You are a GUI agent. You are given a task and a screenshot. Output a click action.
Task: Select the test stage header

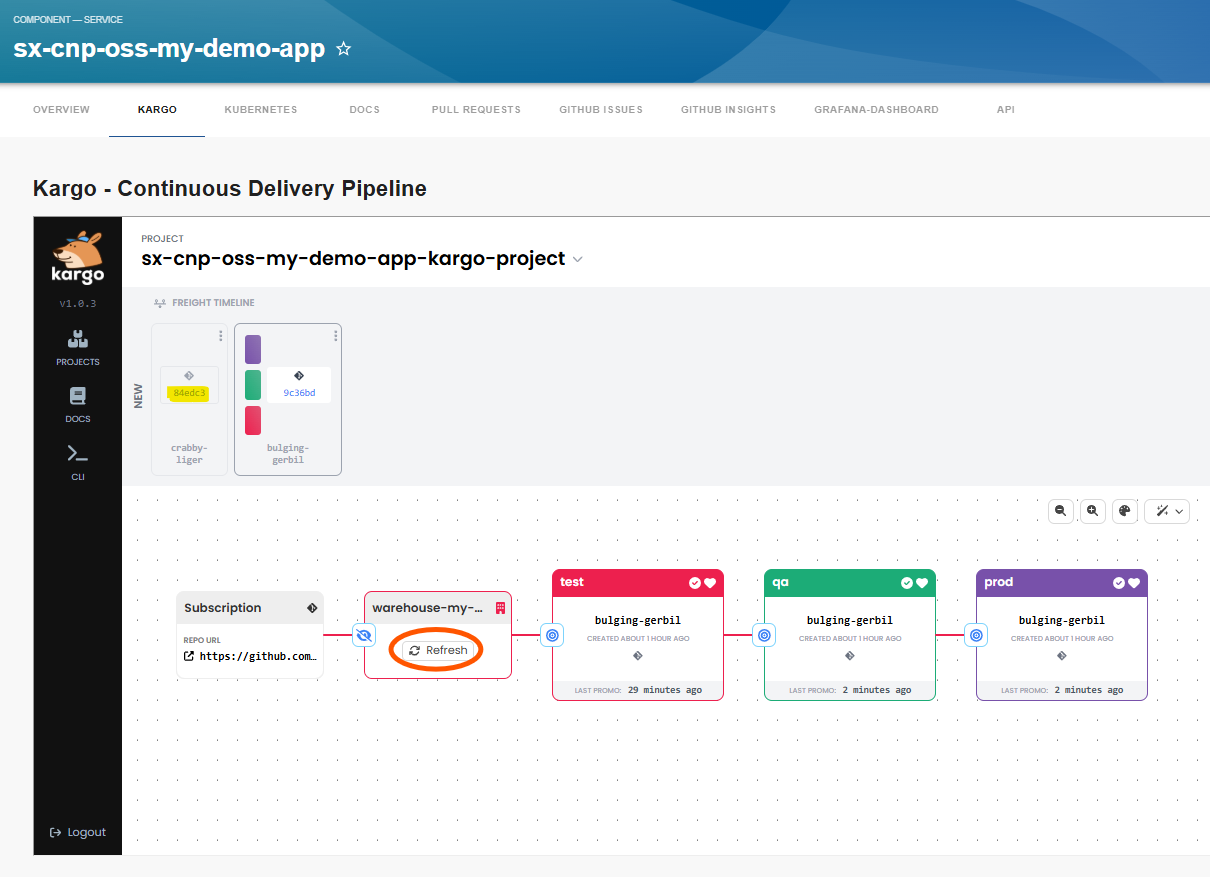[x=638, y=583]
